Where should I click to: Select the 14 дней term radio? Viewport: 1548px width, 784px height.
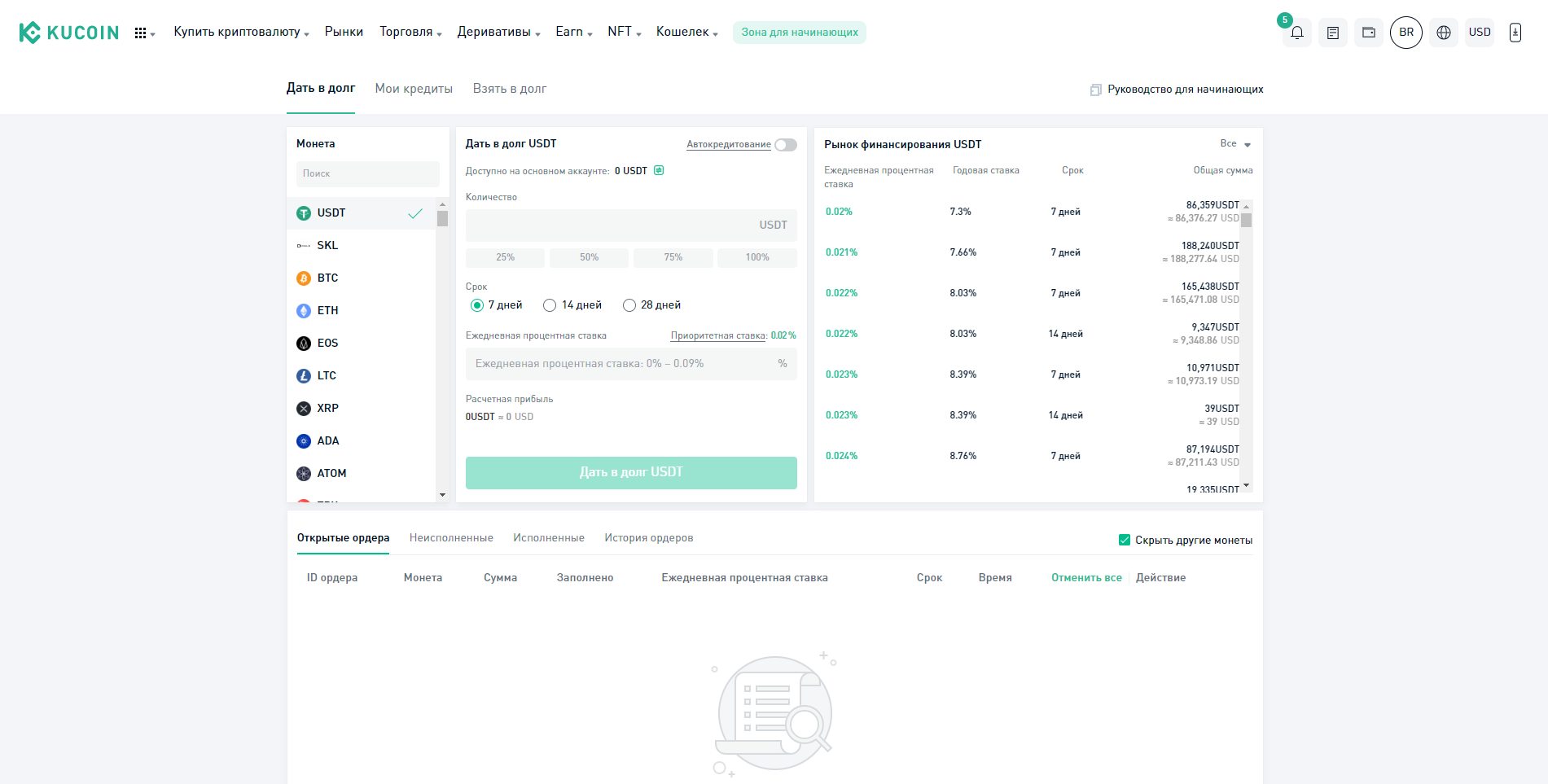(550, 305)
